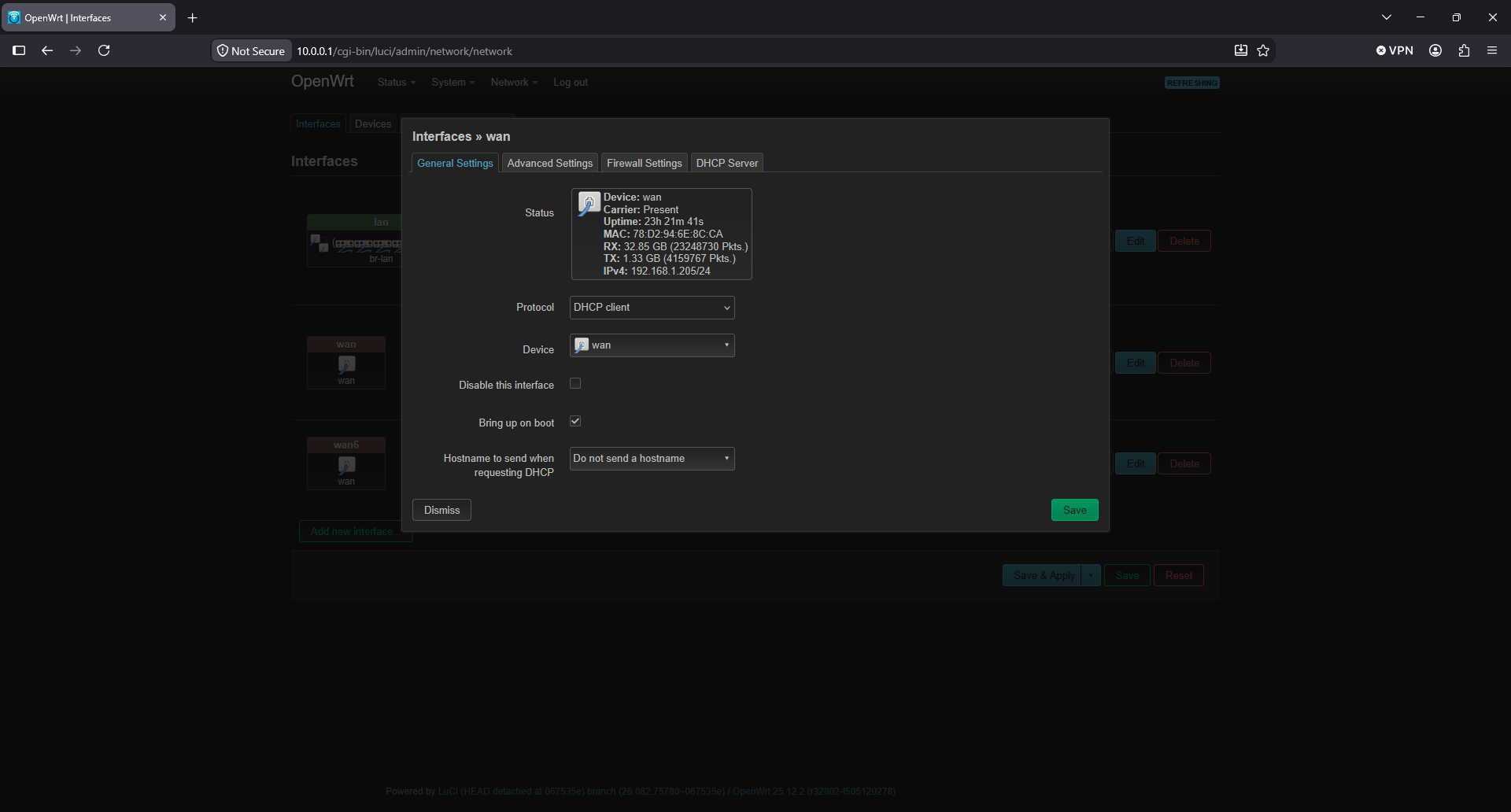Click the install/download page icon in address bar
The width and height of the screenshot is (1511, 812).
coord(1240,50)
